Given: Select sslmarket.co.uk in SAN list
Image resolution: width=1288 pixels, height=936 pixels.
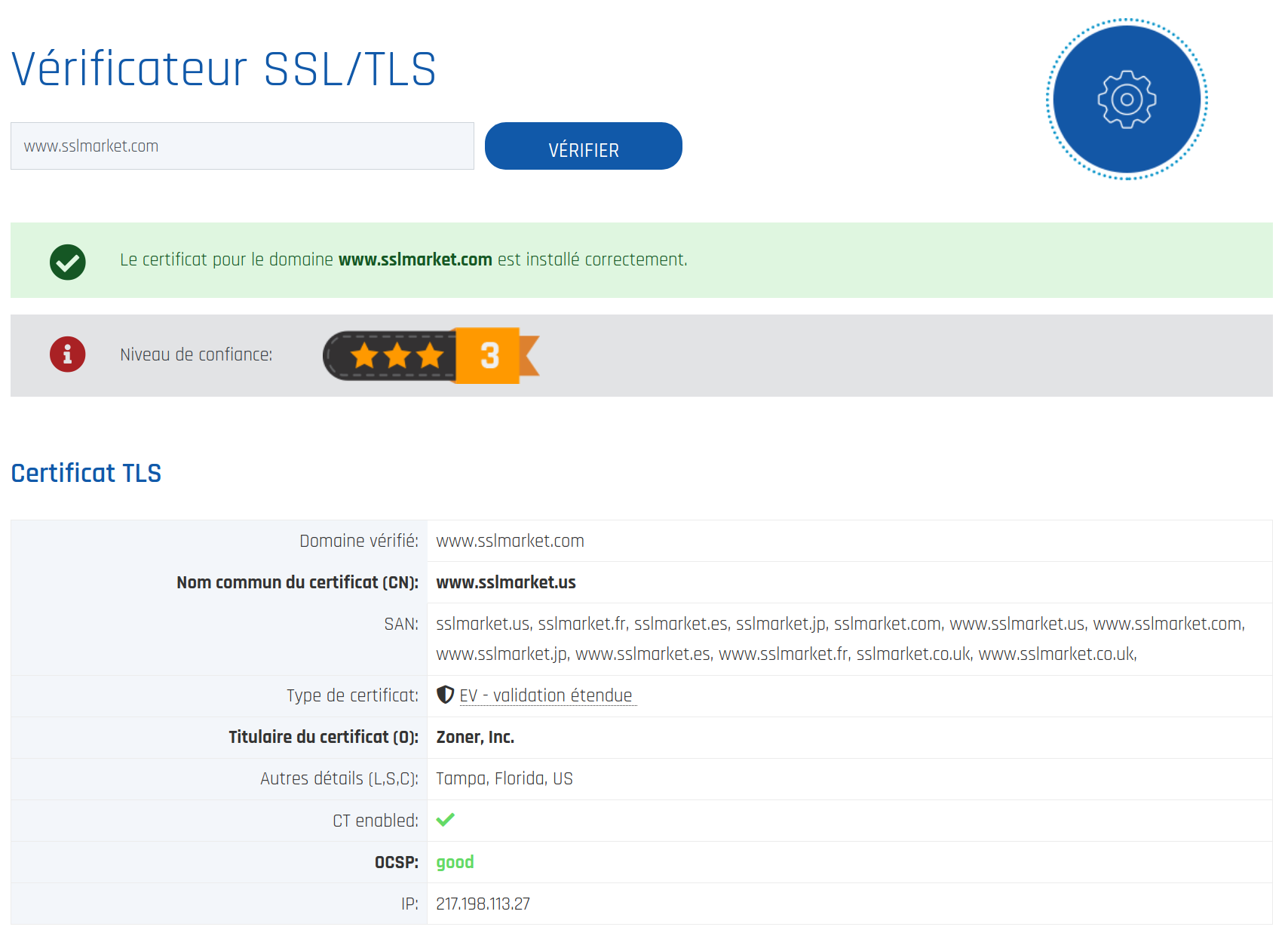Looking at the screenshot, I should [913, 654].
